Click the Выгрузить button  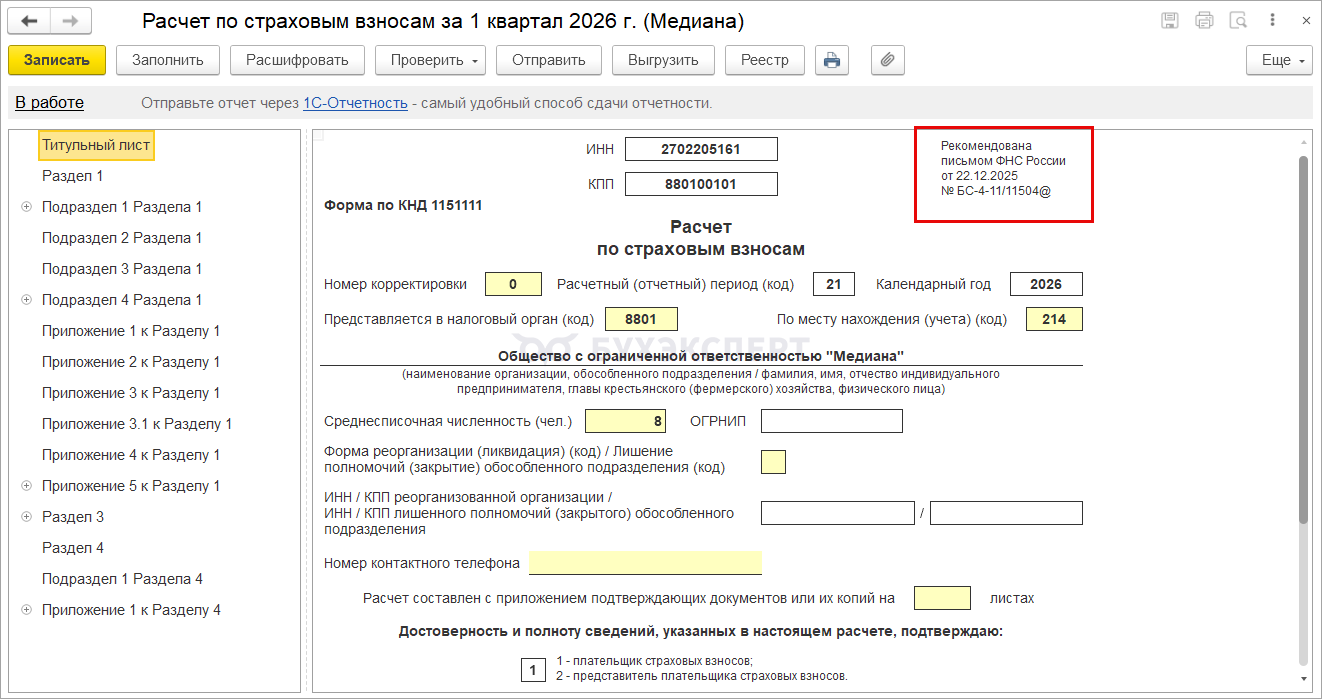[664, 60]
